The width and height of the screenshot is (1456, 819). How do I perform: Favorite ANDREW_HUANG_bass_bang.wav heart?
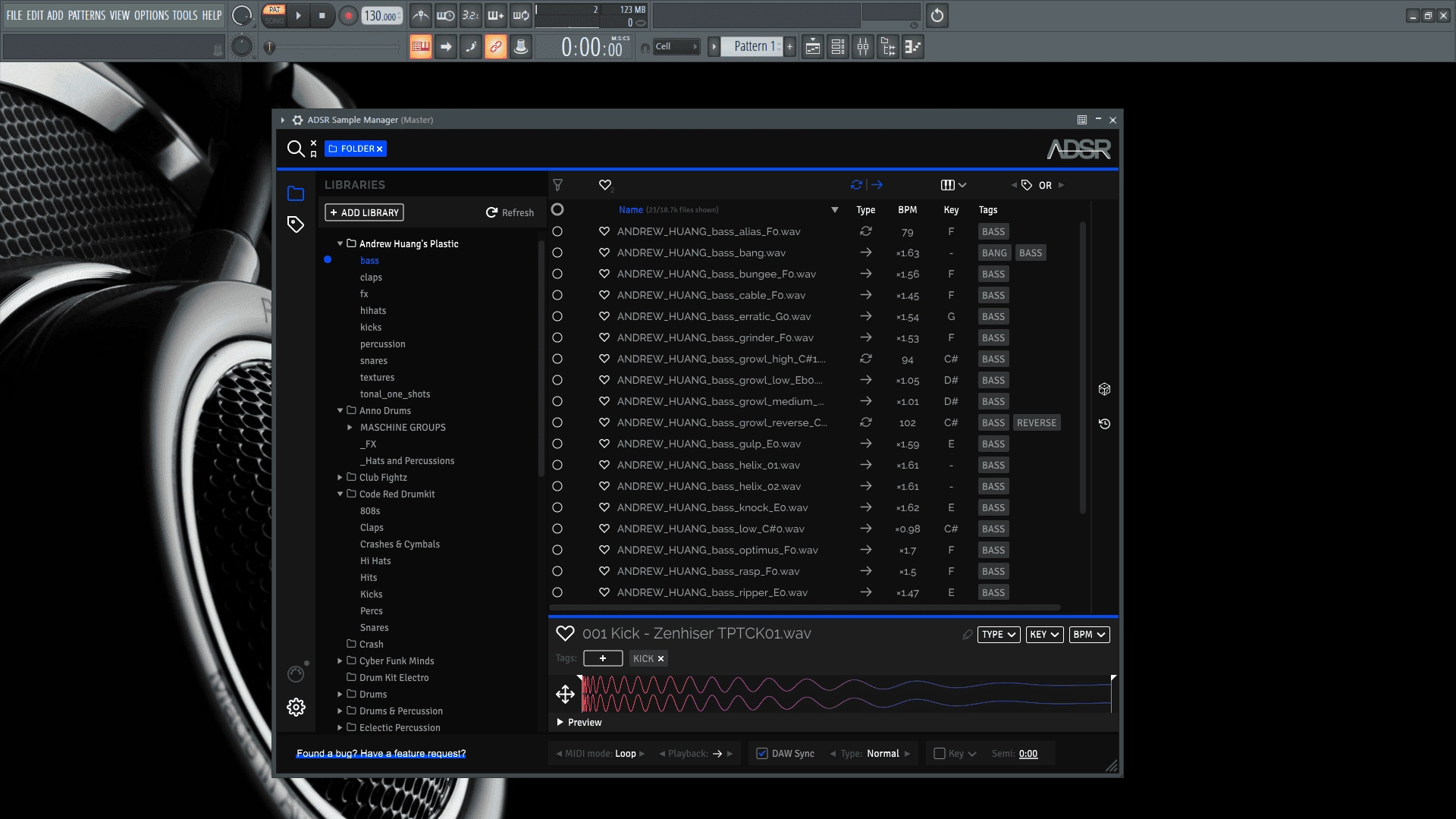click(604, 253)
